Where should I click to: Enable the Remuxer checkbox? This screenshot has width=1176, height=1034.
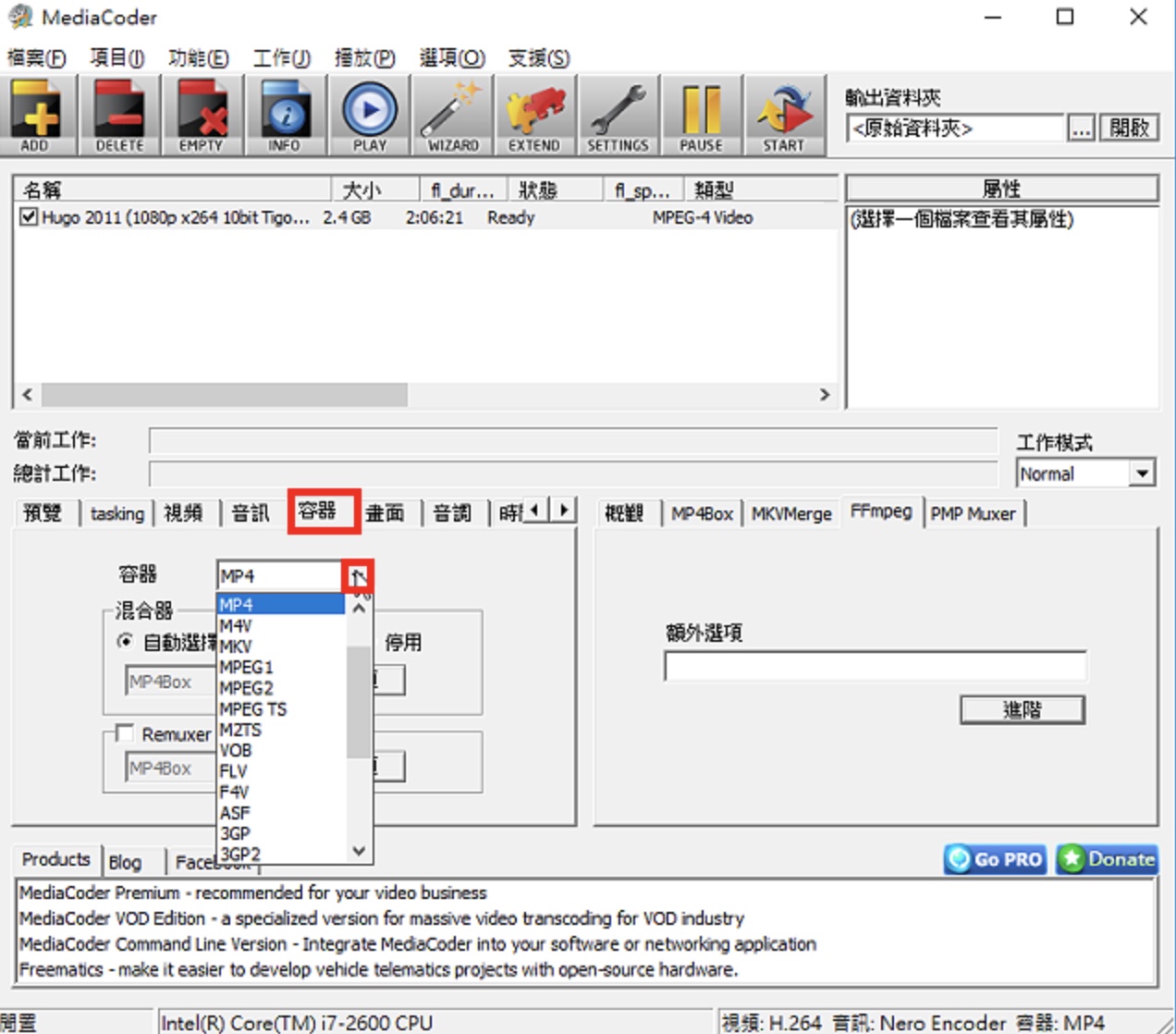[x=125, y=733]
